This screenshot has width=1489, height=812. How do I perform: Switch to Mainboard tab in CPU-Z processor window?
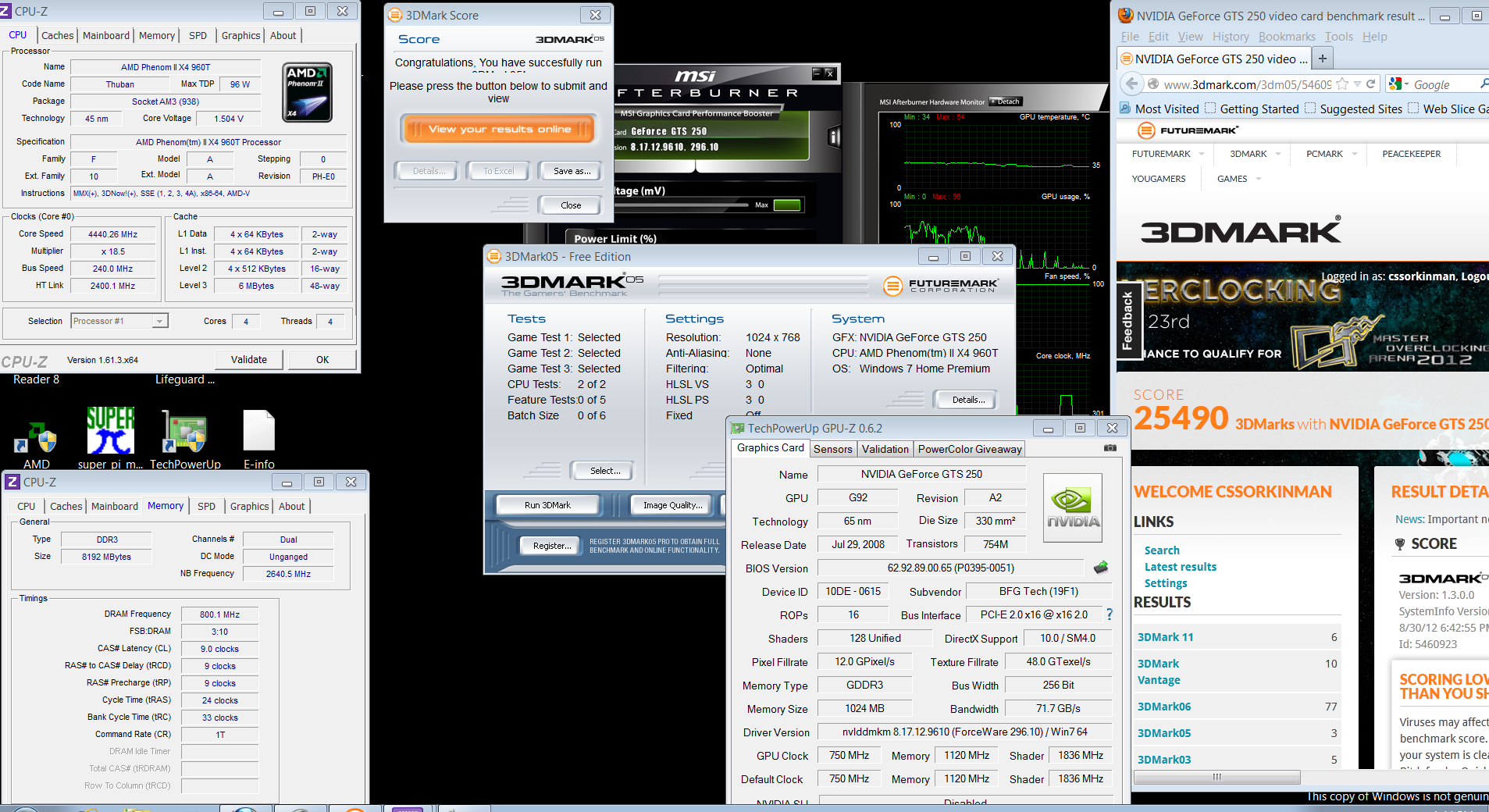(x=106, y=35)
